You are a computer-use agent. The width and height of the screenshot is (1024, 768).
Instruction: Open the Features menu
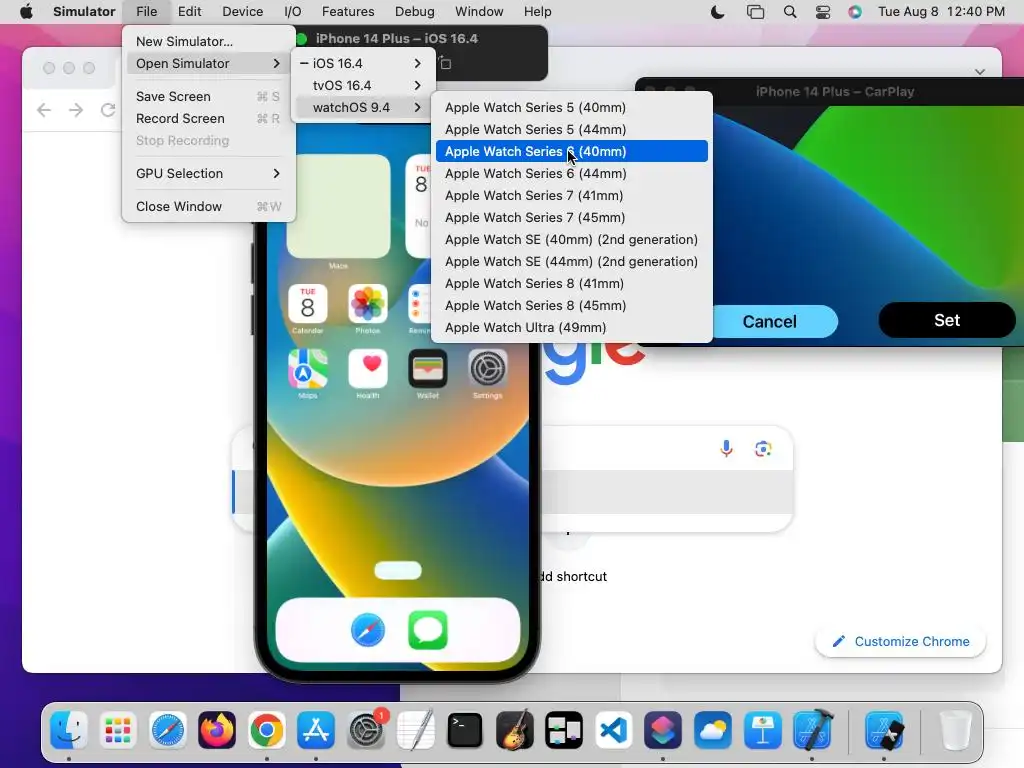pyautogui.click(x=348, y=12)
